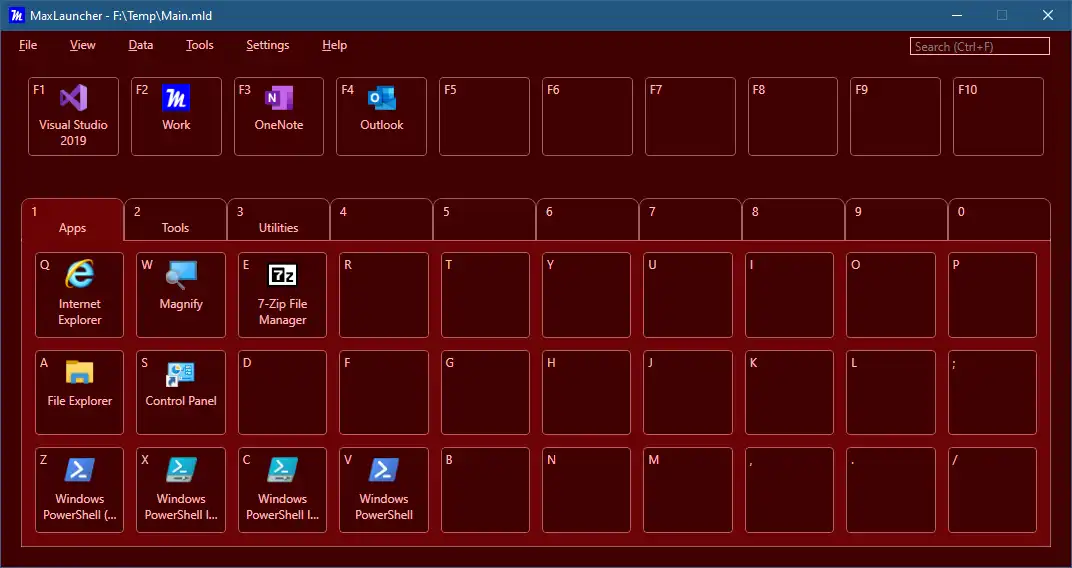Screen dimensions: 1072x568
Task: Click the empty M key button
Action: click(x=688, y=490)
